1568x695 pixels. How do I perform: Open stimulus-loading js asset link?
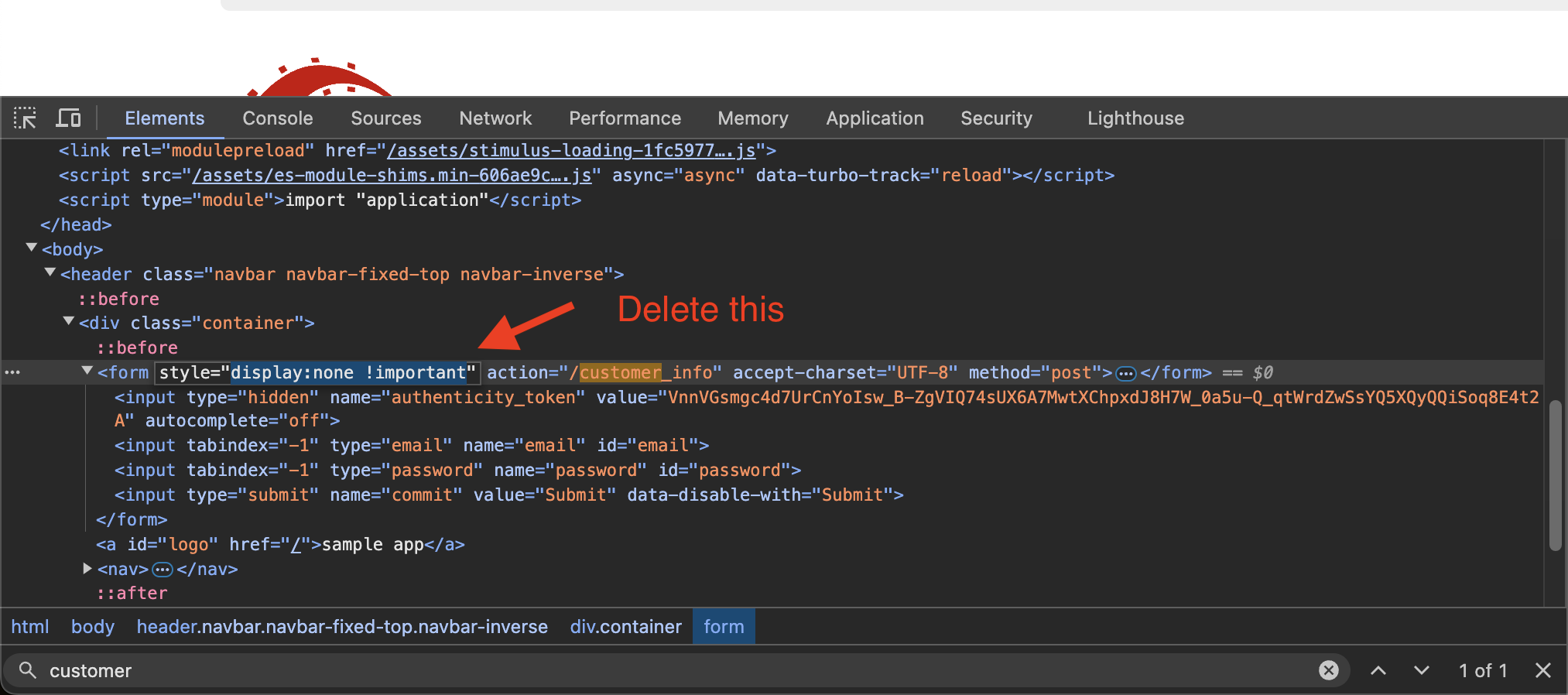pos(571,150)
